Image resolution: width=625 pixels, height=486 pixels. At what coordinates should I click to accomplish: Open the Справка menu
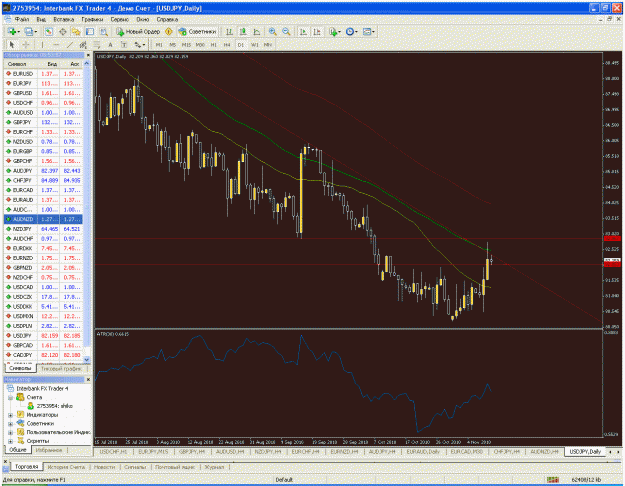(167, 19)
